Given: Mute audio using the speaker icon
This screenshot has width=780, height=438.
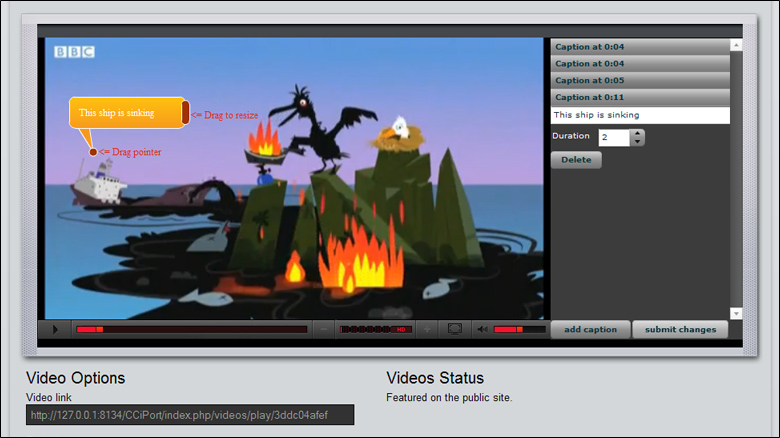Looking at the screenshot, I should (482, 329).
